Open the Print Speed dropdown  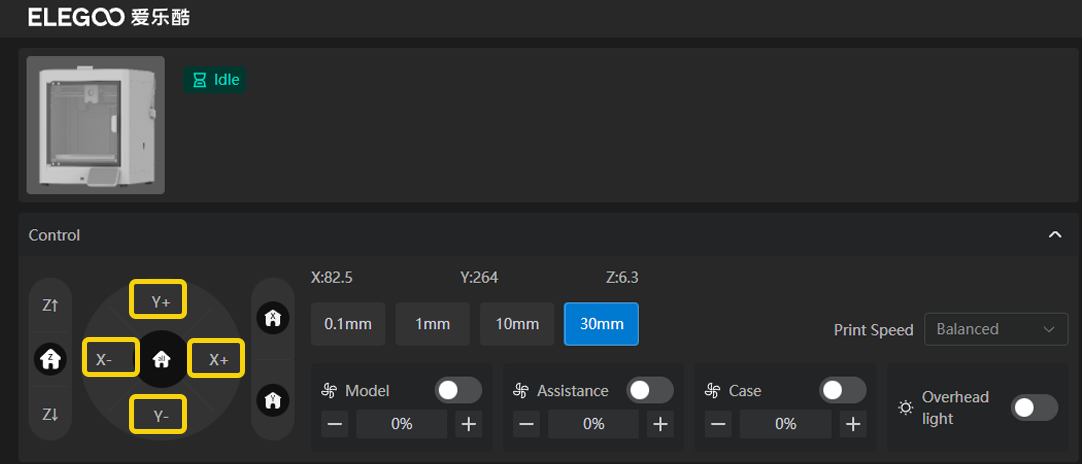click(995, 329)
